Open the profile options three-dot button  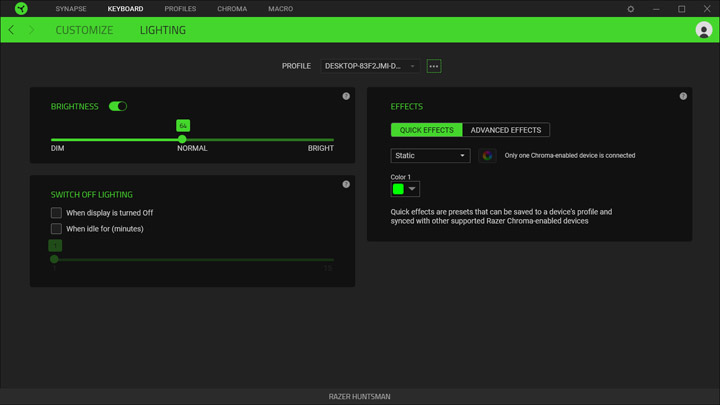433,66
